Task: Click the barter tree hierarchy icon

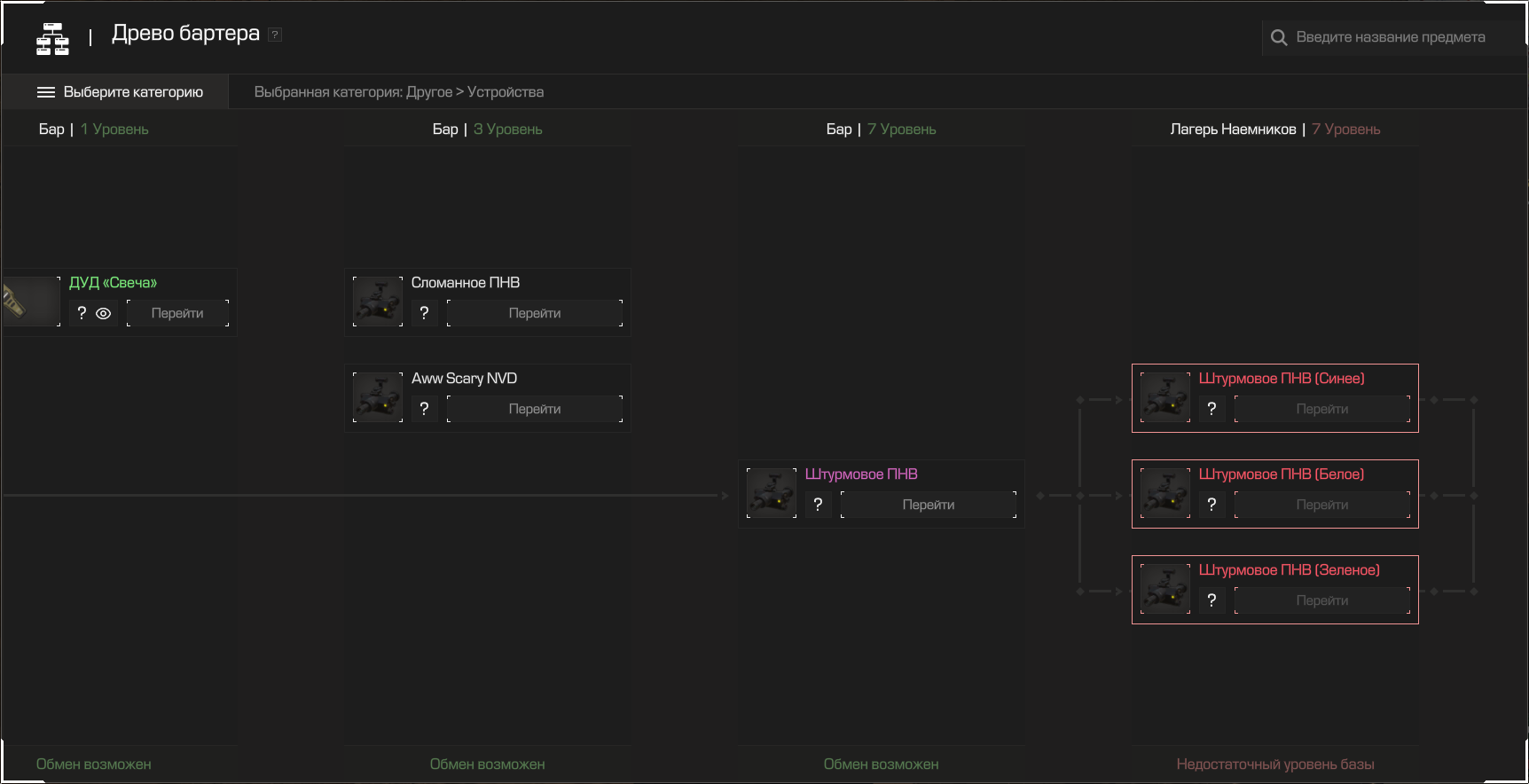Action: (52, 39)
